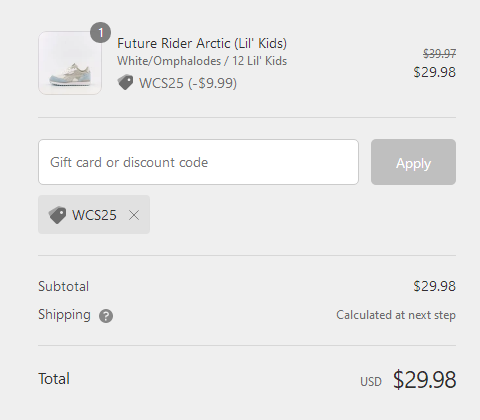Click the Shipping label
The image size is (480, 420).
[x=64, y=315]
